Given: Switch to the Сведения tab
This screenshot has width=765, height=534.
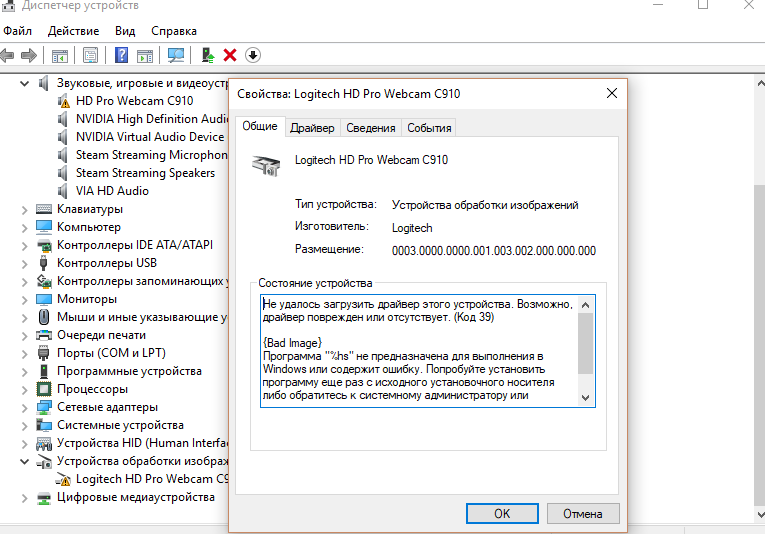Looking at the screenshot, I should tap(371, 128).
